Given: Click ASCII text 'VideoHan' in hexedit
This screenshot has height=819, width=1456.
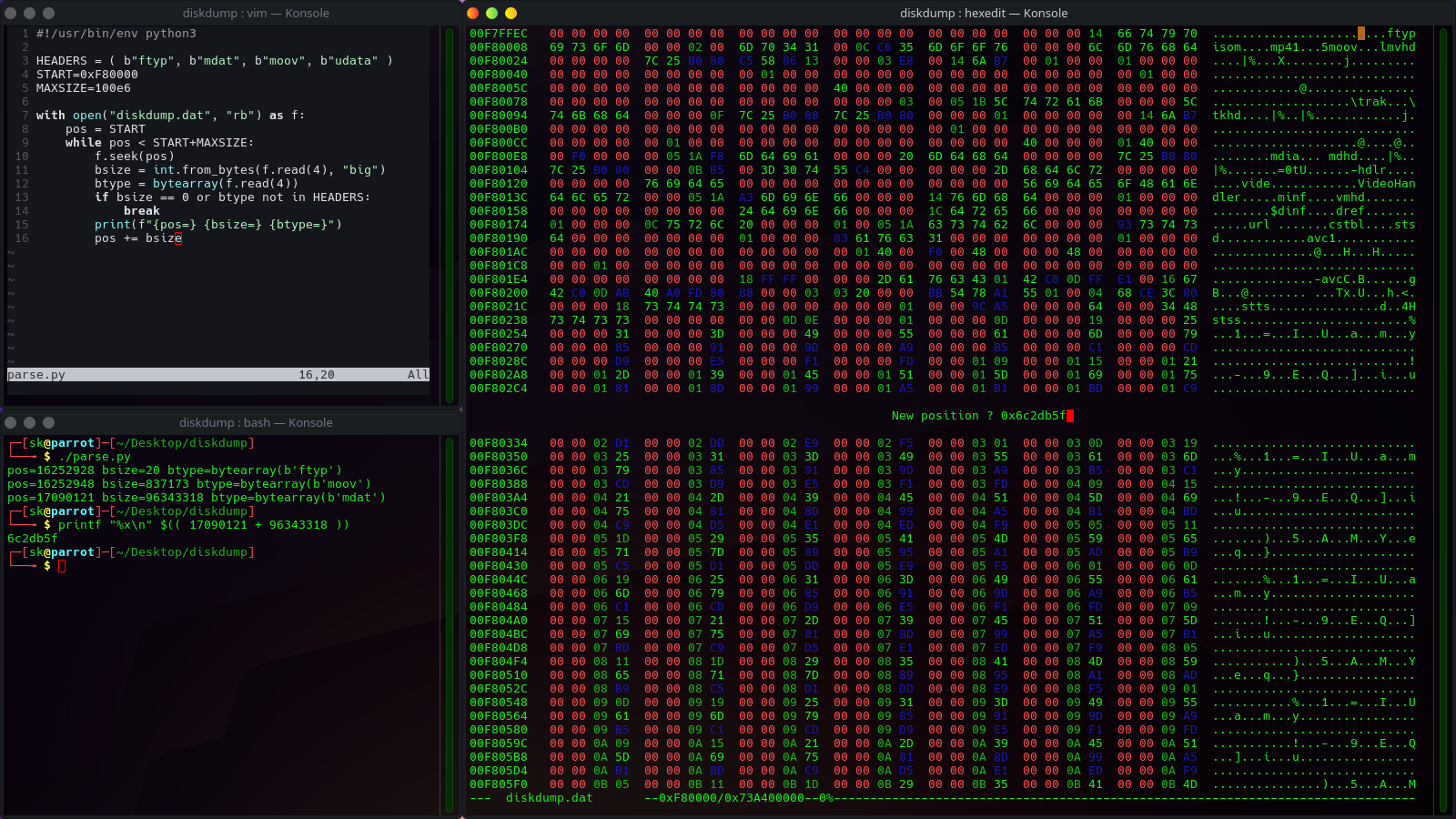Looking at the screenshot, I should 1387,184.
